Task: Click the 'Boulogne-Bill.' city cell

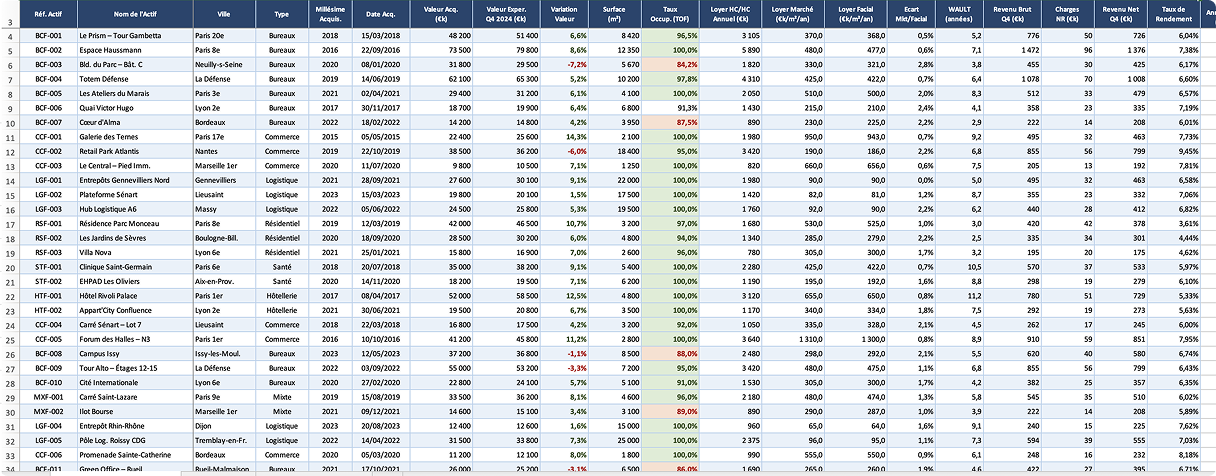Action: [223, 238]
